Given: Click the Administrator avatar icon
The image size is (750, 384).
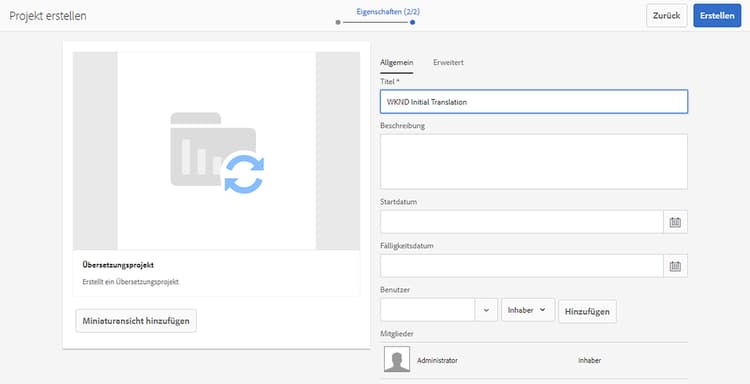Looking at the screenshot, I should tap(397, 359).
